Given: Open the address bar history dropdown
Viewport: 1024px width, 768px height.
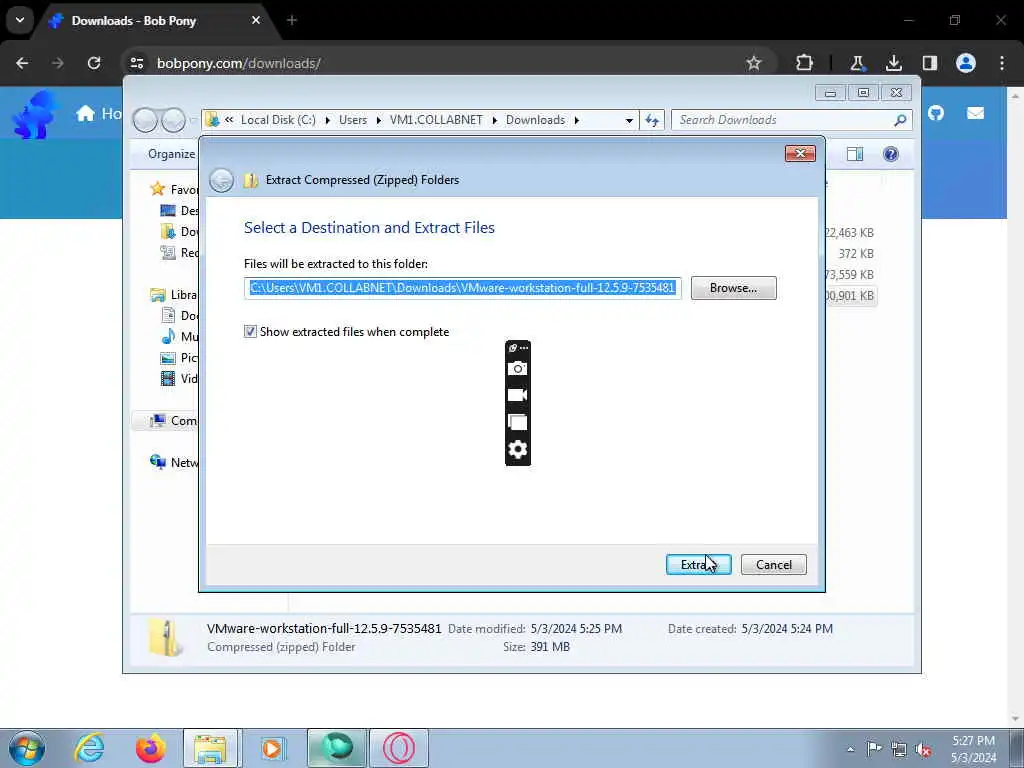Looking at the screenshot, I should 629,120.
